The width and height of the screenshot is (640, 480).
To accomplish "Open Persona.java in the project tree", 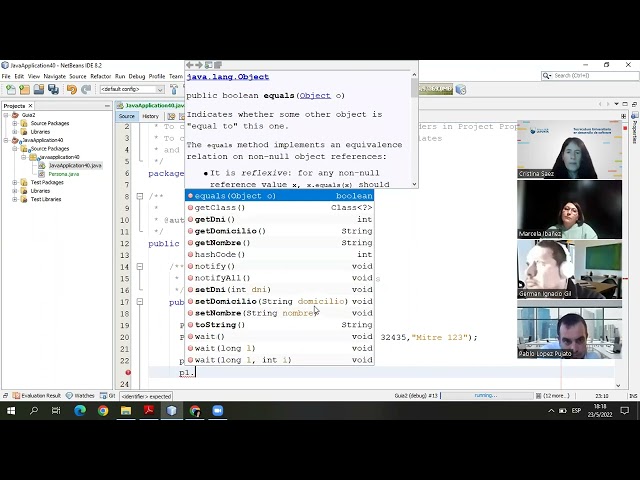I will pos(64,174).
